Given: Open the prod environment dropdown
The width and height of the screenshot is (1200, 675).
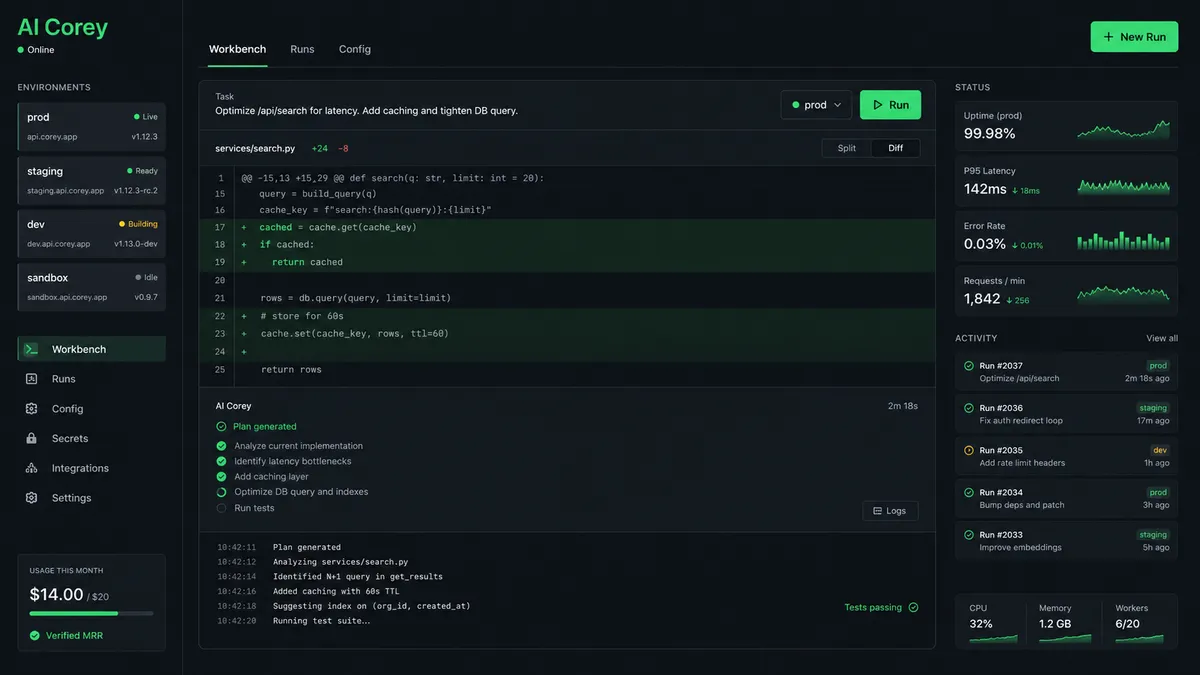Looking at the screenshot, I should (816, 105).
